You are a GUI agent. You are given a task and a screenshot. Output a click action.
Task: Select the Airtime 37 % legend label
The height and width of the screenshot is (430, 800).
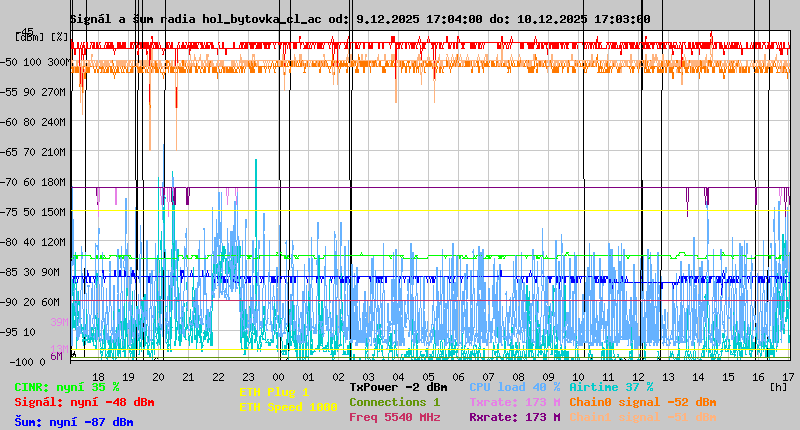(611, 387)
